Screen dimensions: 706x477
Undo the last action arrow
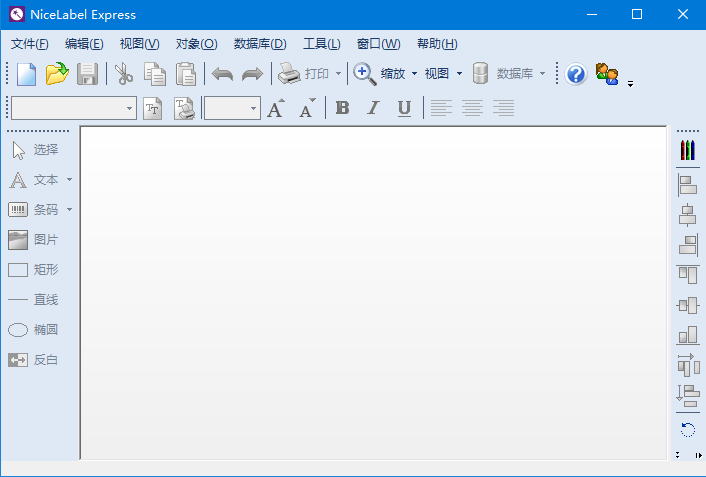point(222,74)
